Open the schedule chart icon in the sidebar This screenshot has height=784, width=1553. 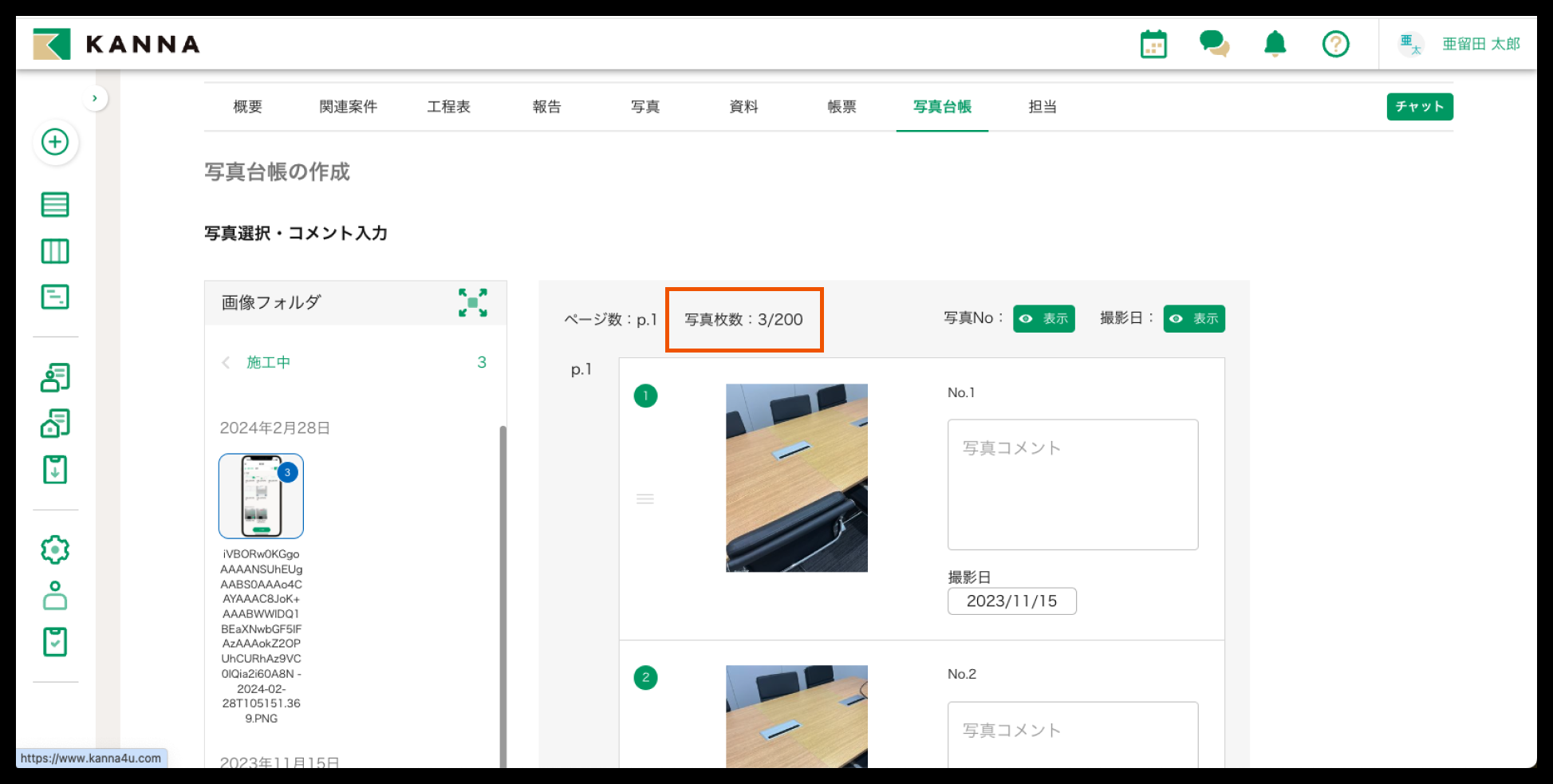point(55,297)
